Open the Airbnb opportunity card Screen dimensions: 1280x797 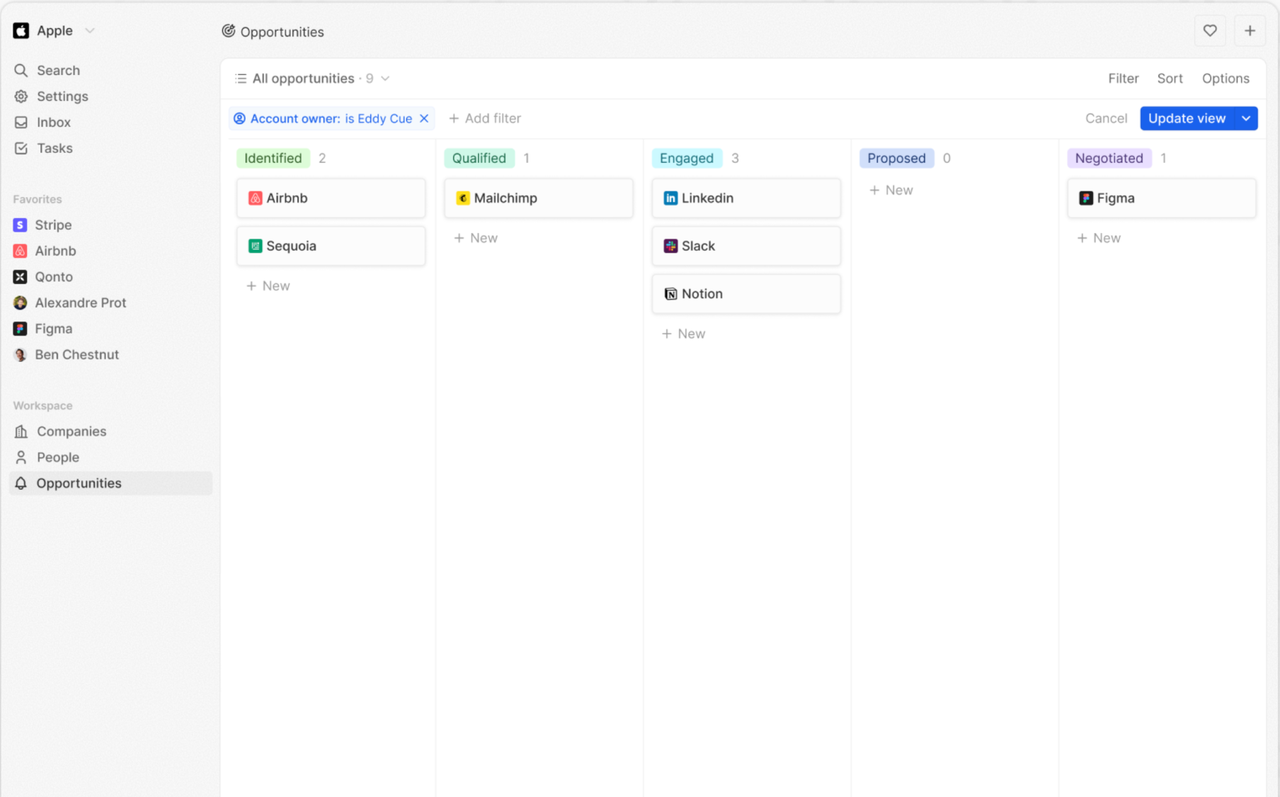tap(331, 199)
